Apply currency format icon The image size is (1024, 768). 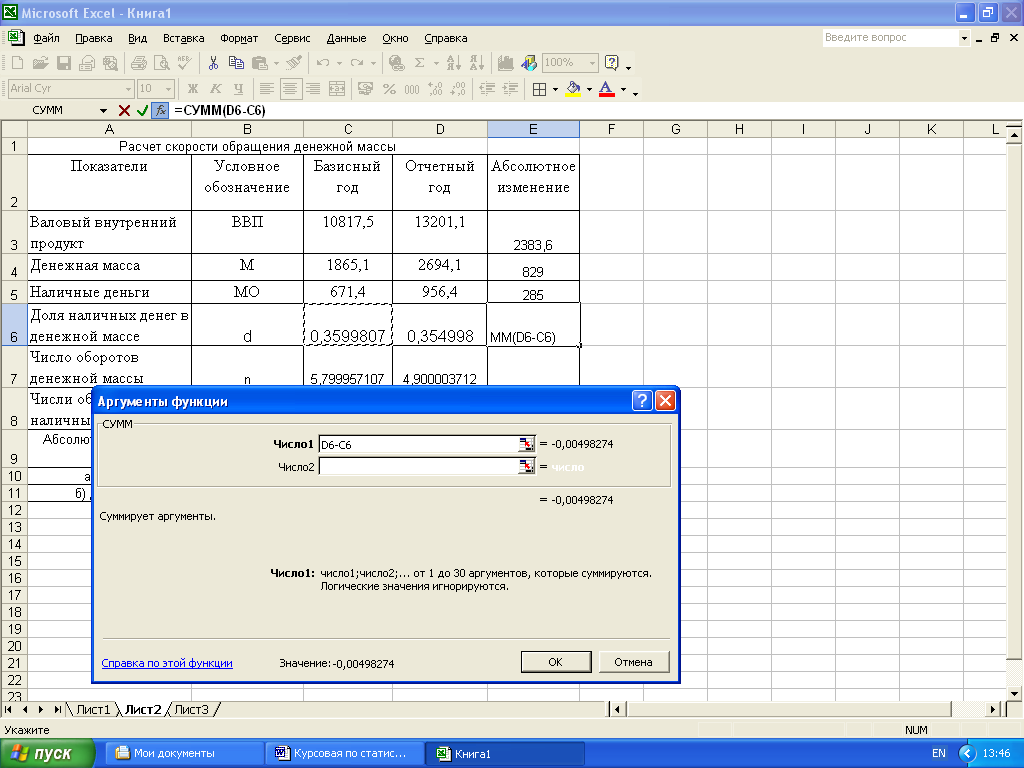(366, 89)
